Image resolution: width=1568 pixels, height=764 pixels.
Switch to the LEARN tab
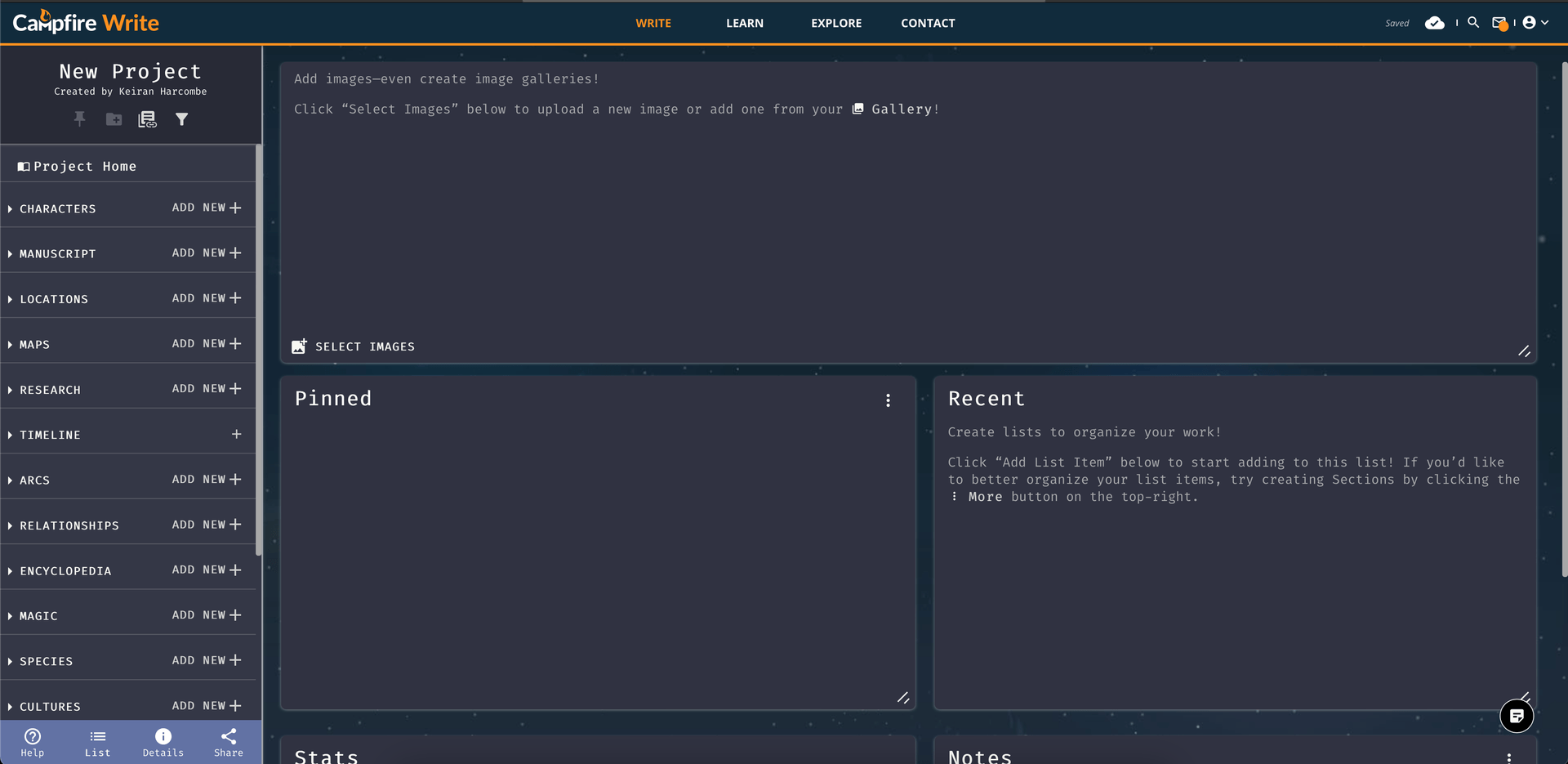pyautogui.click(x=744, y=23)
